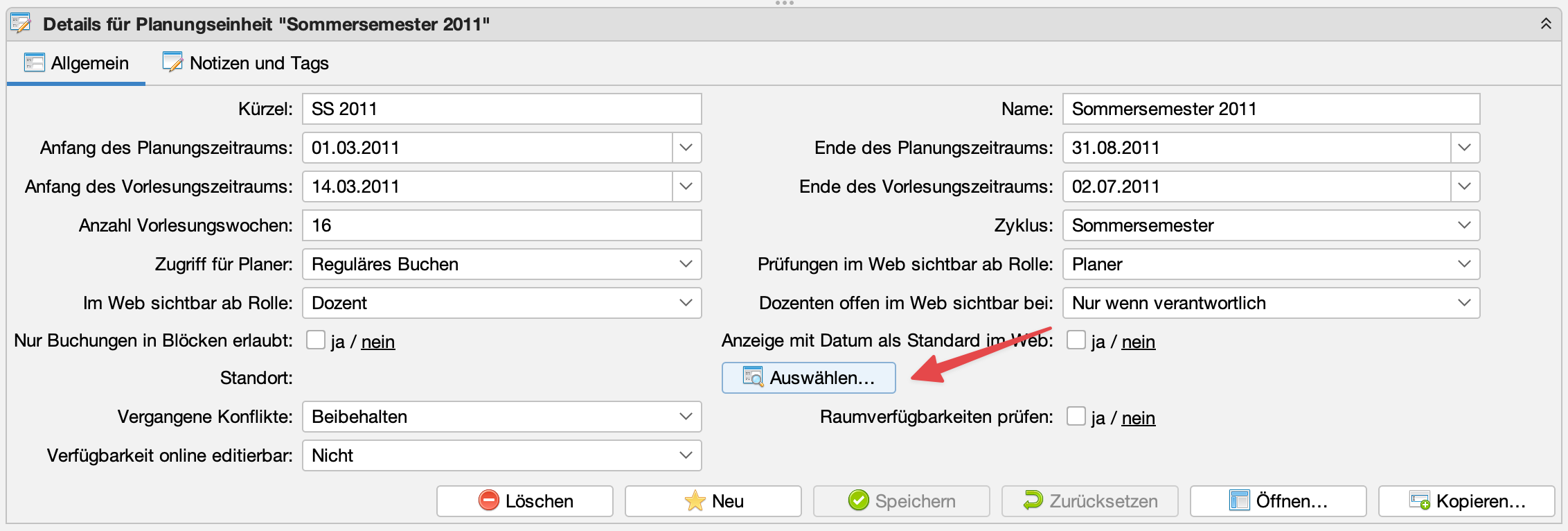Open Anfang des Planungszeitraums date picker
The height and width of the screenshot is (531, 1568).
click(686, 148)
